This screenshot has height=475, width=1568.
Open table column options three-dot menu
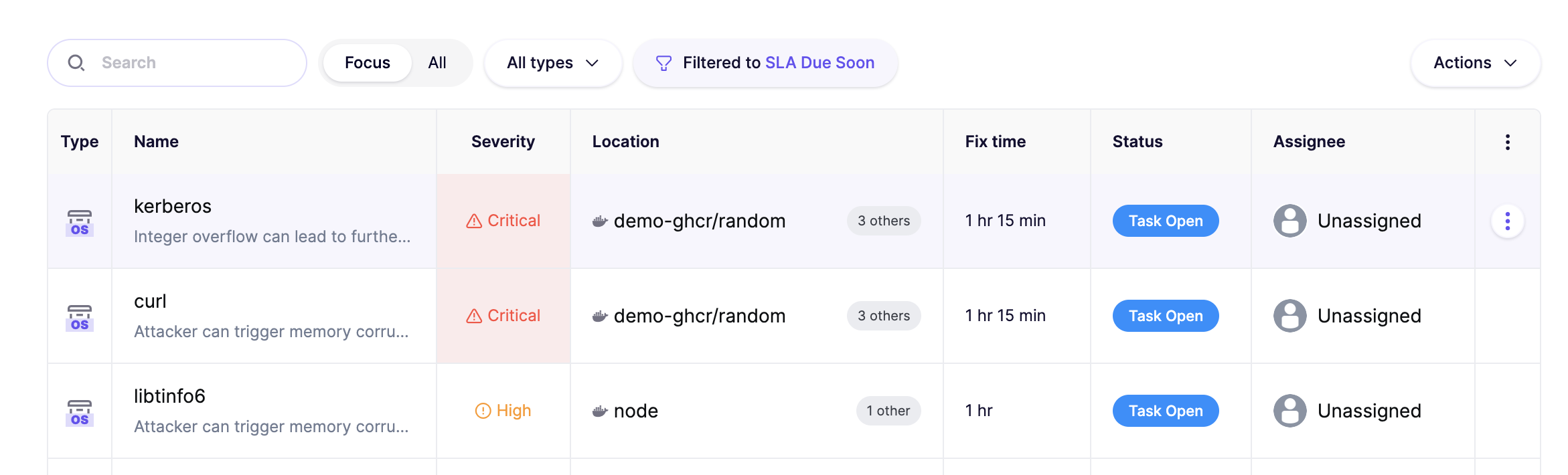tap(1507, 142)
